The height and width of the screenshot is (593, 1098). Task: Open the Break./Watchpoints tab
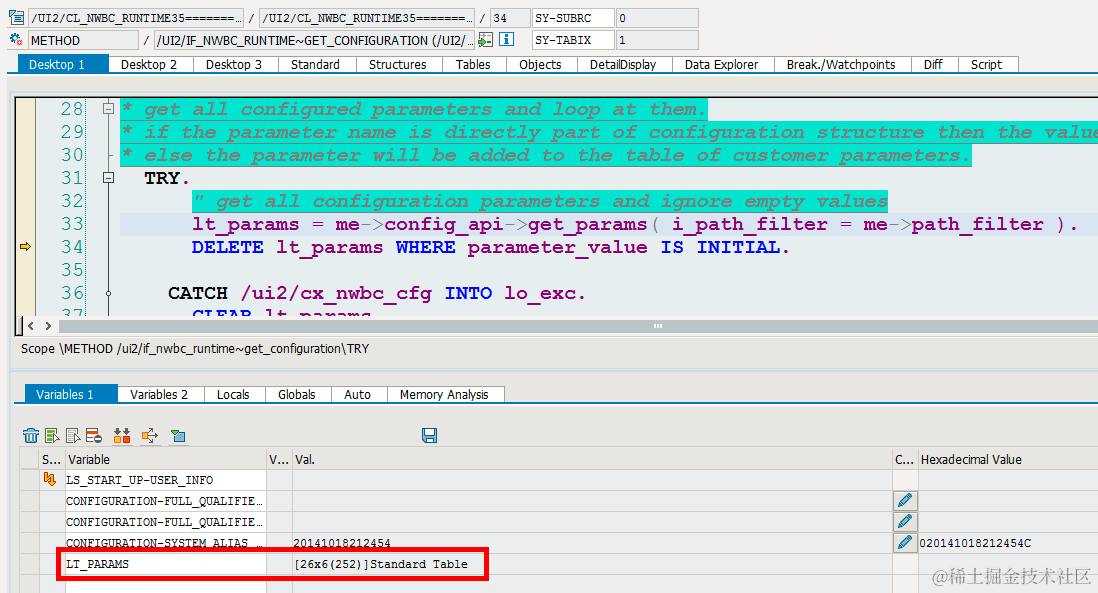coord(840,64)
